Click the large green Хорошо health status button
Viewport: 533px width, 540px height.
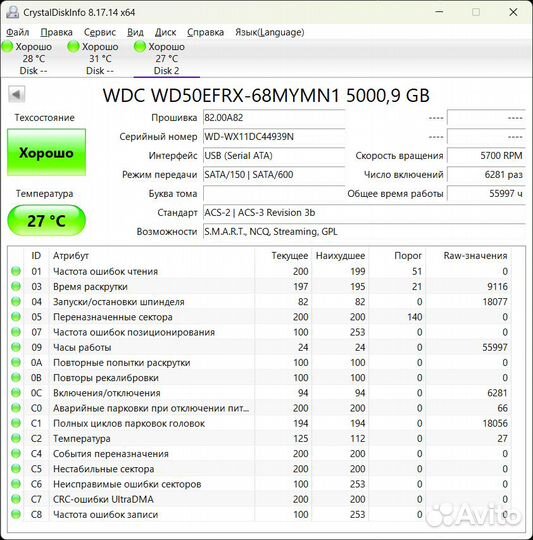click(x=46, y=152)
